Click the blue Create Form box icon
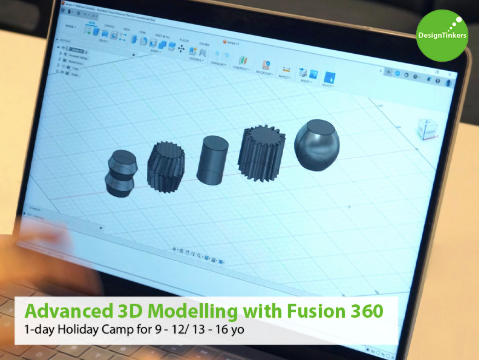479x360 pixels. coord(96,32)
